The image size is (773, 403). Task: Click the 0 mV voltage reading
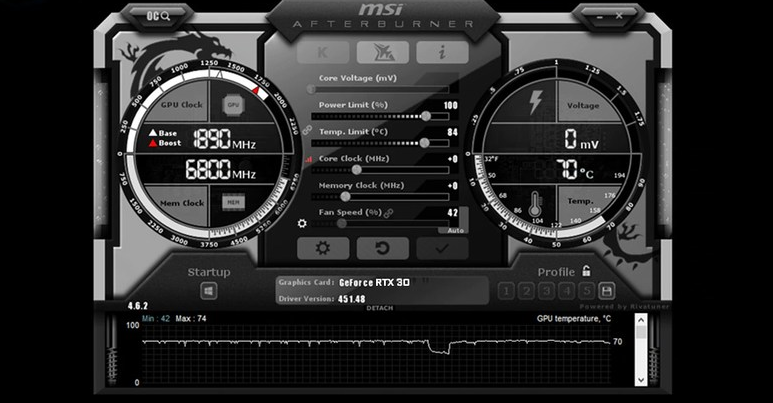(x=582, y=139)
